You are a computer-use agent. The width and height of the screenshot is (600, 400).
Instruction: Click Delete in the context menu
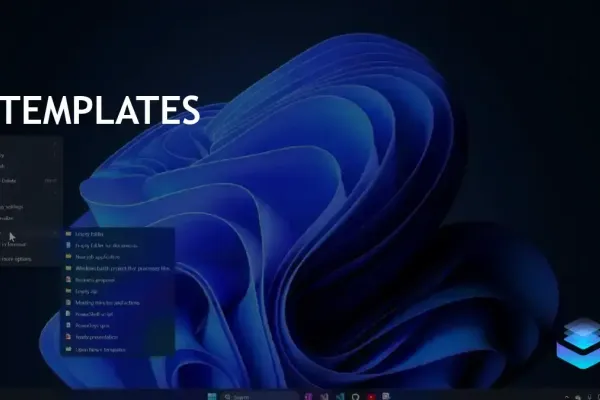[30, 181]
